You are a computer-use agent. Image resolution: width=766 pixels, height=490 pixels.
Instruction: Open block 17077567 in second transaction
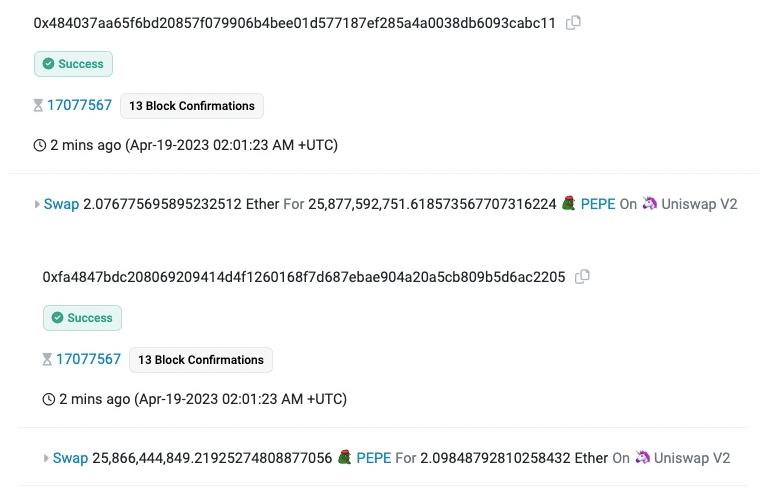point(88,359)
